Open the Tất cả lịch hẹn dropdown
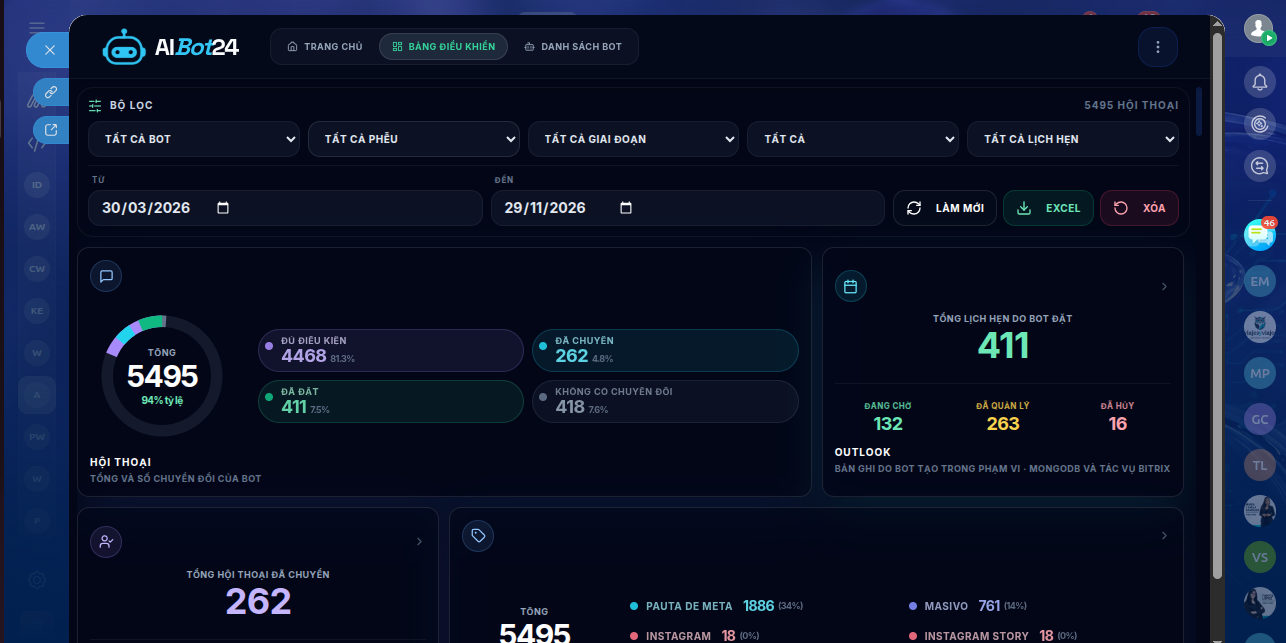This screenshot has width=1286, height=643. [x=1072, y=139]
